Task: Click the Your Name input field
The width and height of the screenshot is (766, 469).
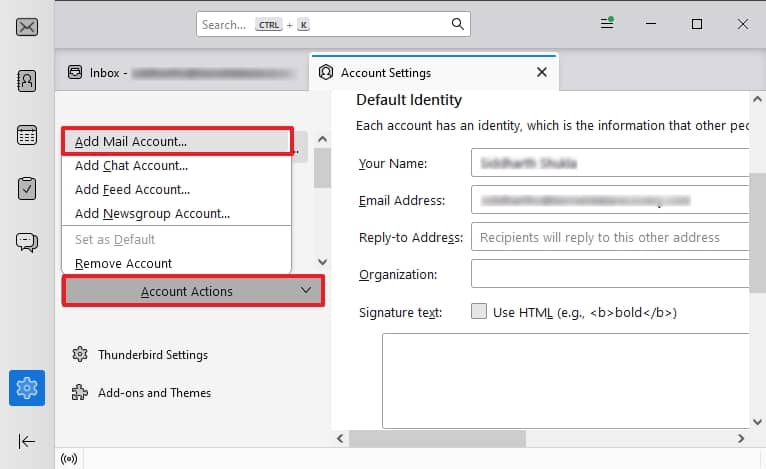Action: pos(610,163)
